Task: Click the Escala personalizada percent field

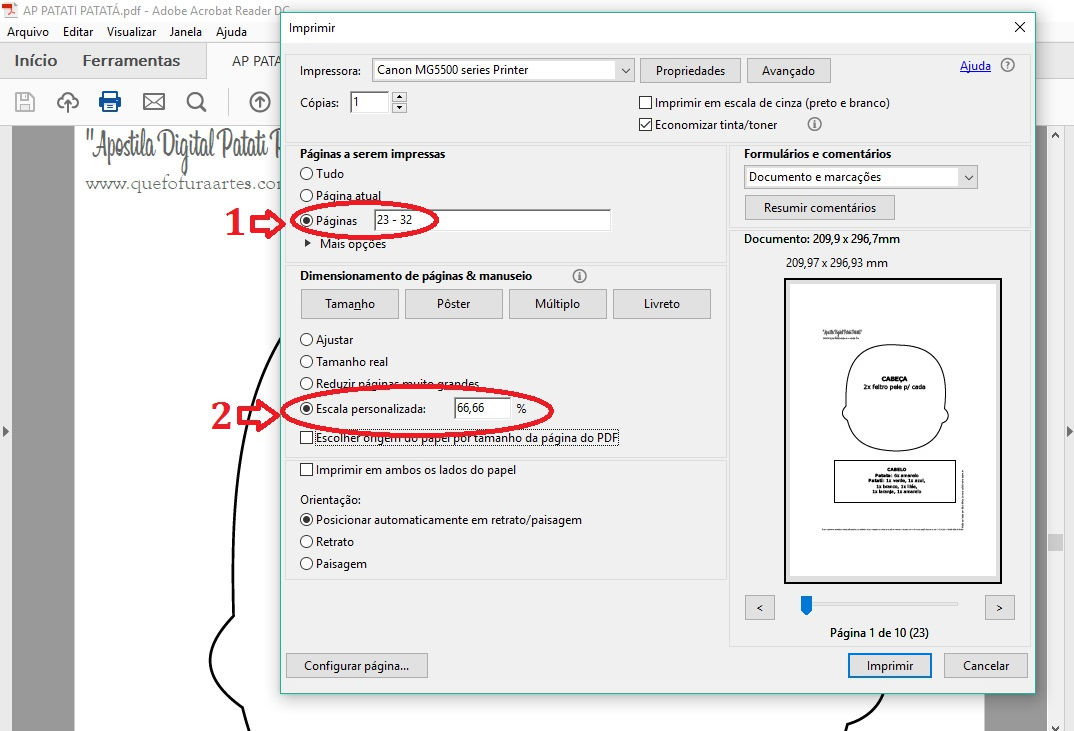Action: [x=482, y=409]
